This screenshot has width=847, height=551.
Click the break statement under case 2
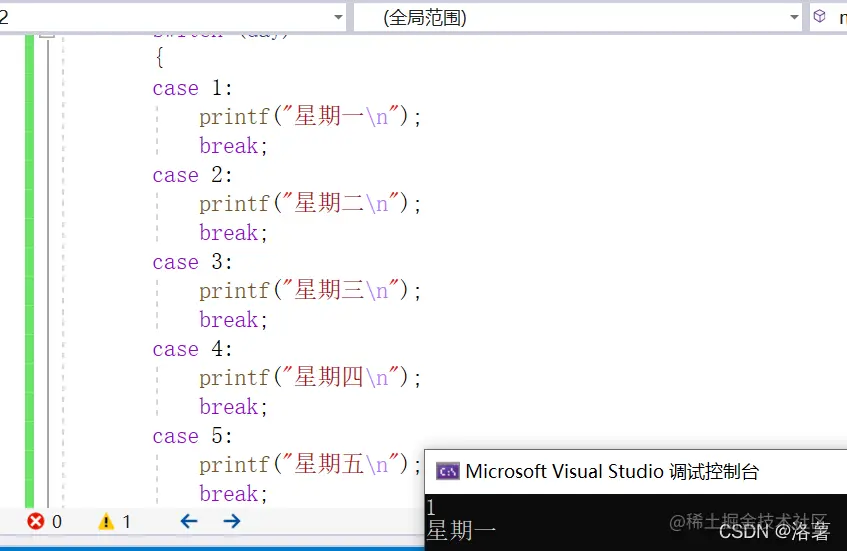tap(233, 233)
